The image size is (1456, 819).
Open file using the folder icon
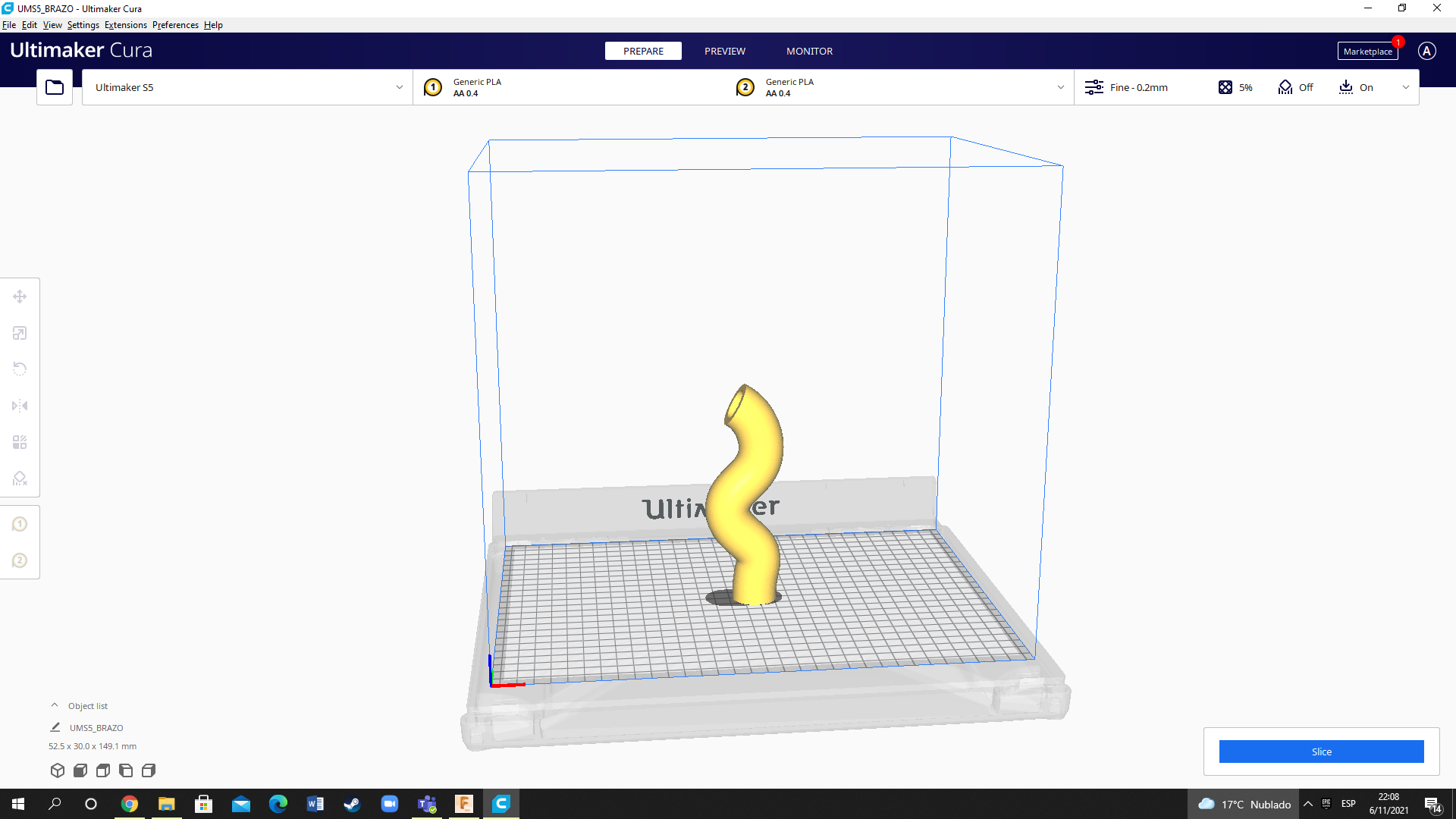click(x=55, y=87)
